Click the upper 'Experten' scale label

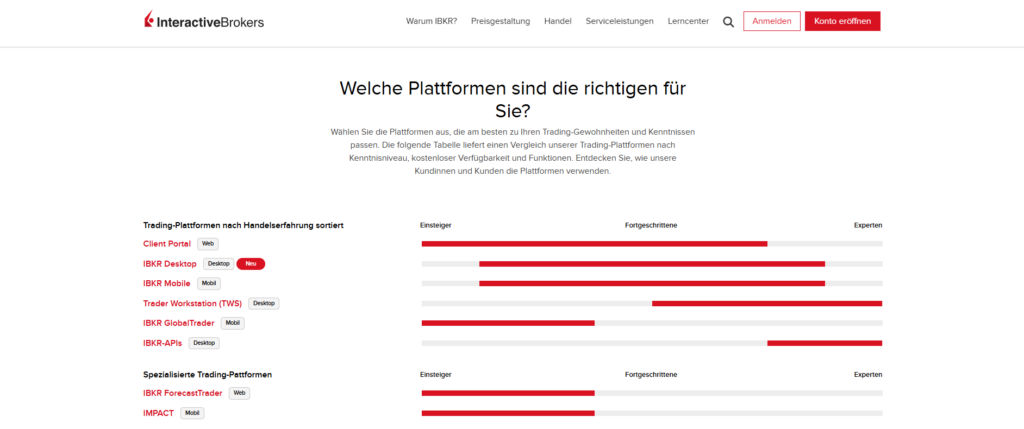[868, 225]
